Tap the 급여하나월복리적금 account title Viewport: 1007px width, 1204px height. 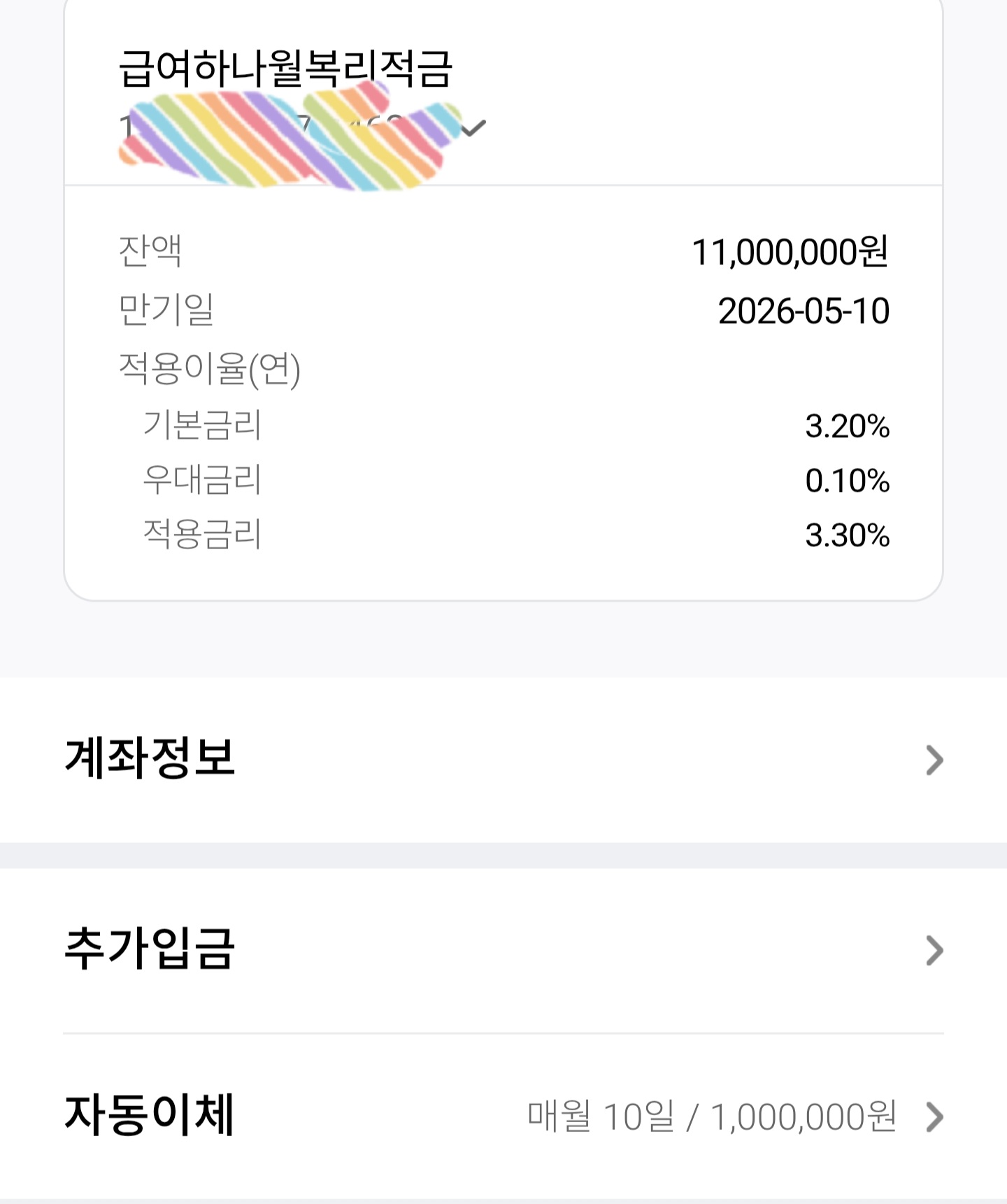[285, 69]
